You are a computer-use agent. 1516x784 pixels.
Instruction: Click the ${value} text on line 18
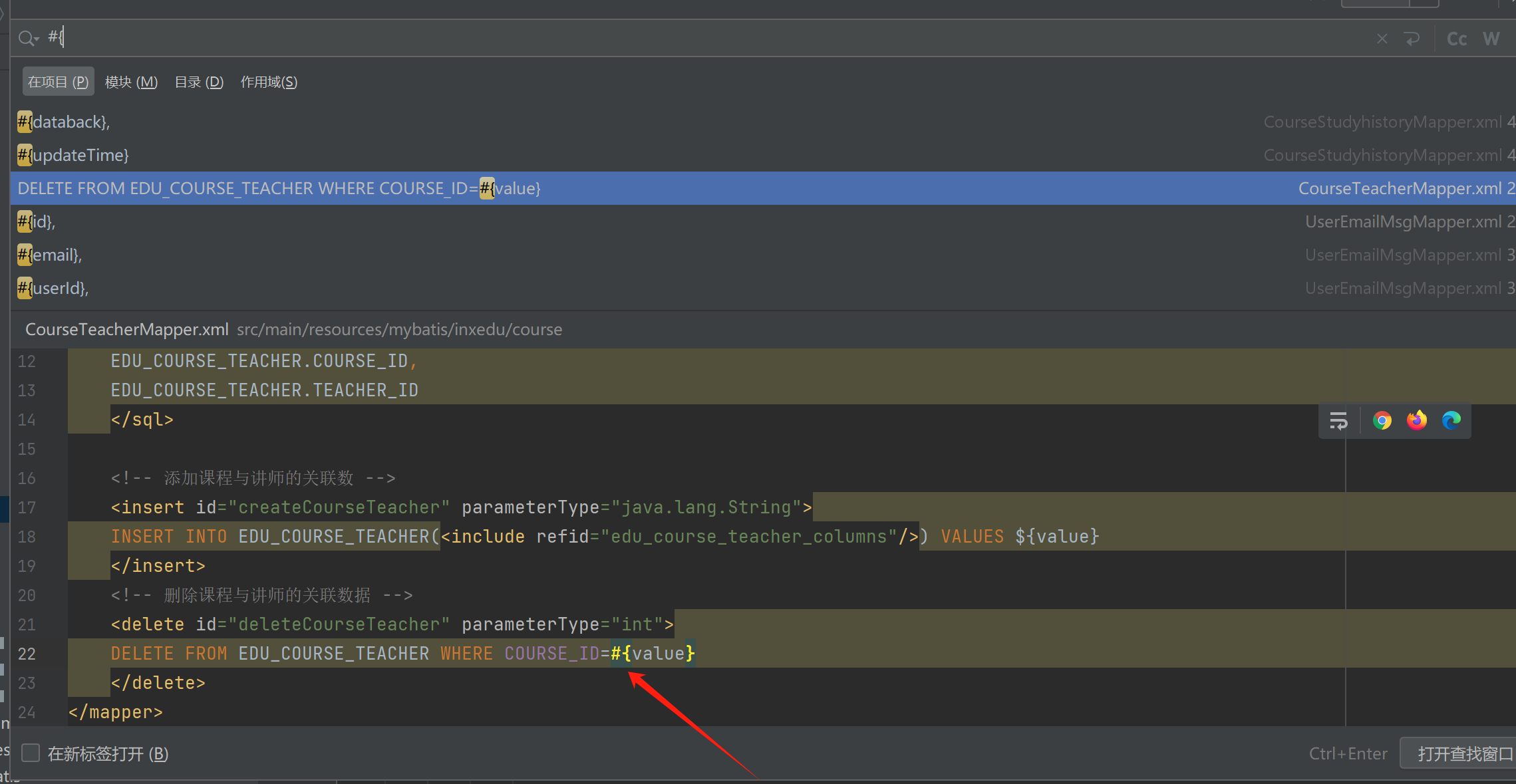[1056, 537]
